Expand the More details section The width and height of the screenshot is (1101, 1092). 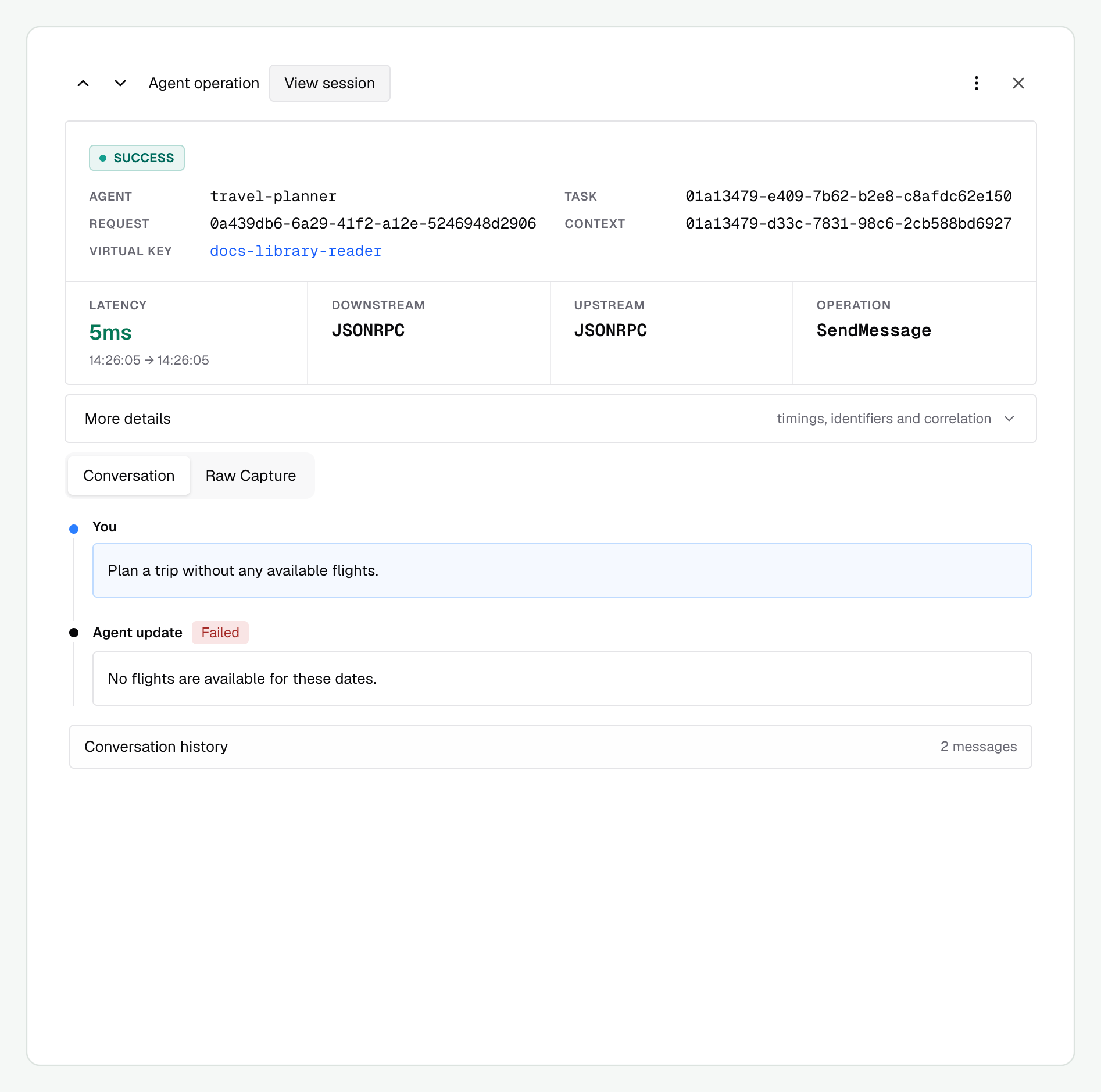(x=550, y=419)
